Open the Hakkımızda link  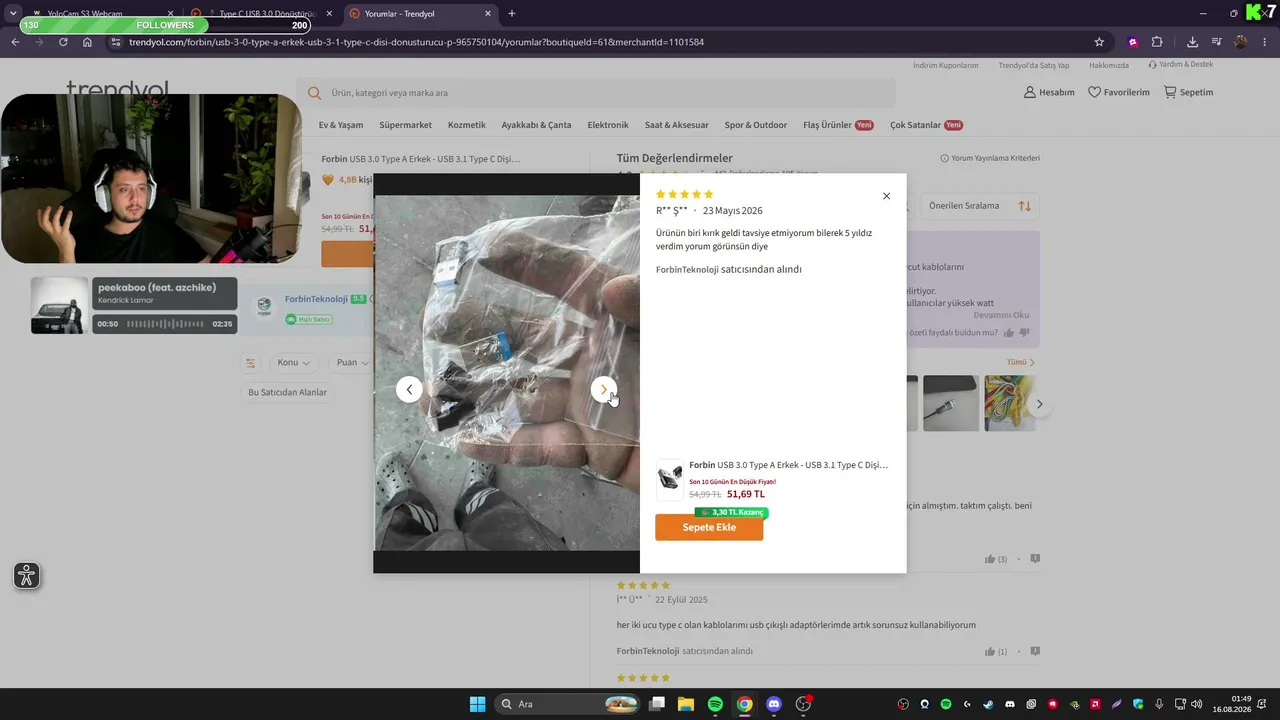1109,65
